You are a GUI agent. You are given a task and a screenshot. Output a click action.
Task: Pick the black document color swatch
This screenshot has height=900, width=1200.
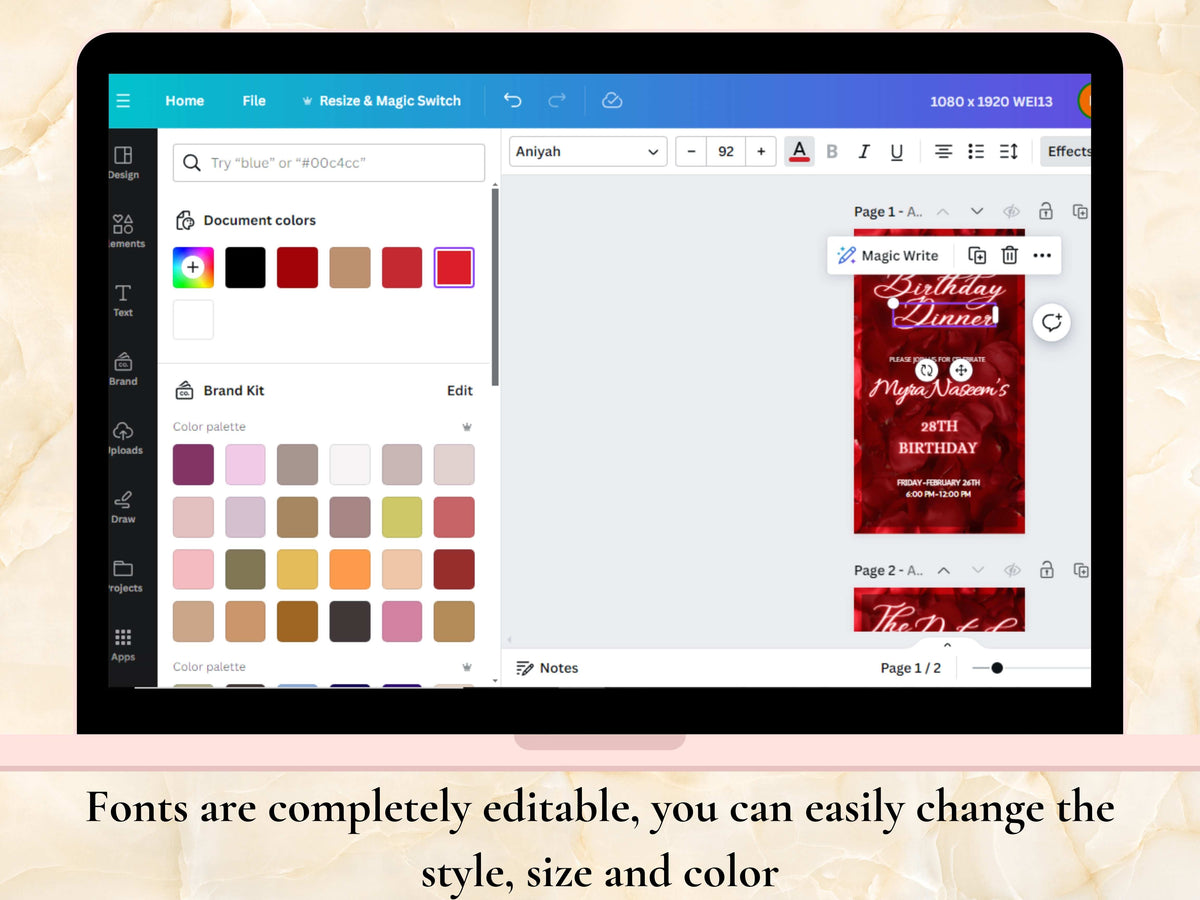click(x=245, y=268)
